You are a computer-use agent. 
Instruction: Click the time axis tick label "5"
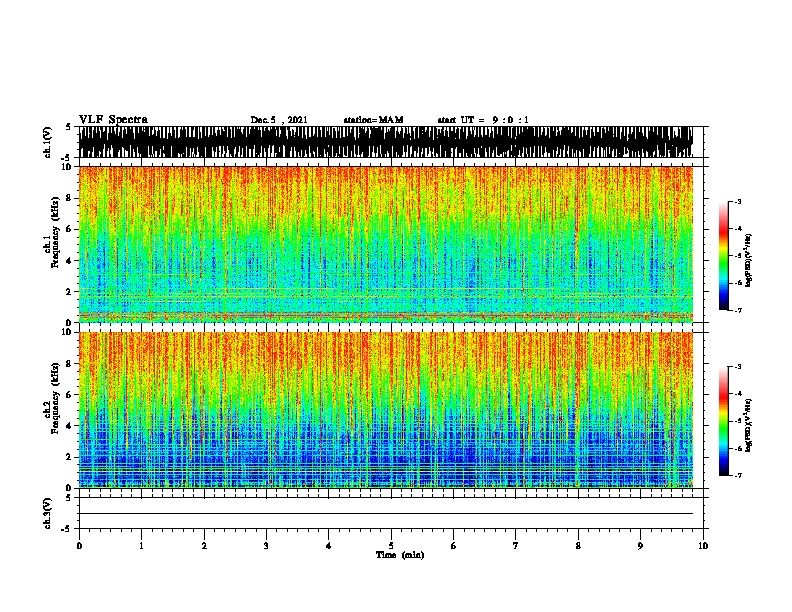391,546
